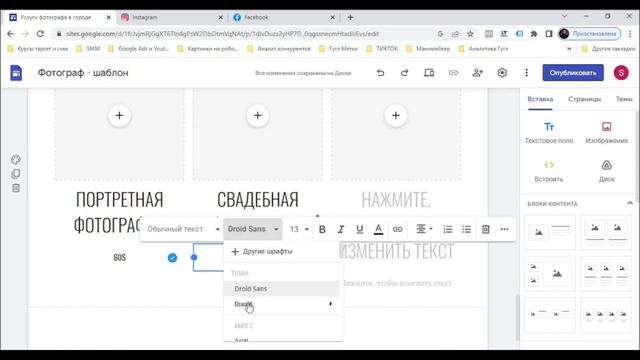640x360 pixels.
Task: Open text color picker
Action: (378, 229)
